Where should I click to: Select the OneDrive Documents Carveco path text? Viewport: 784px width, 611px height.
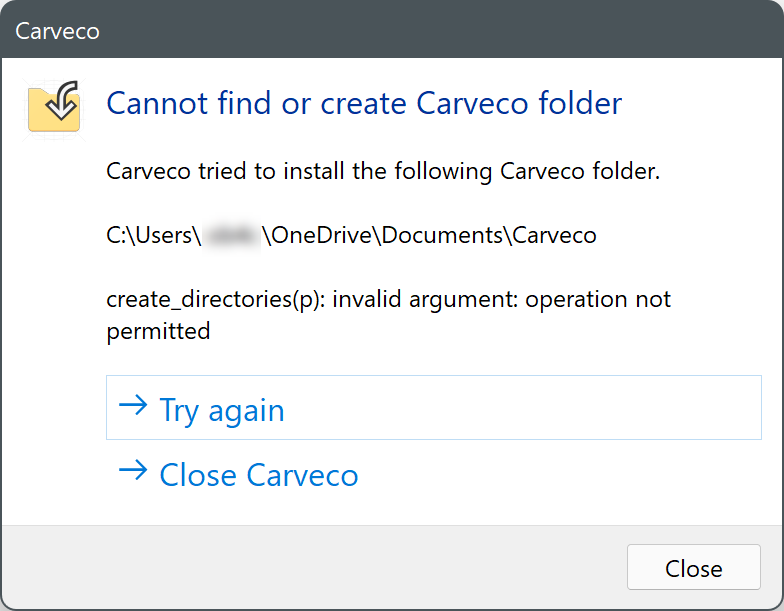pos(352,236)
